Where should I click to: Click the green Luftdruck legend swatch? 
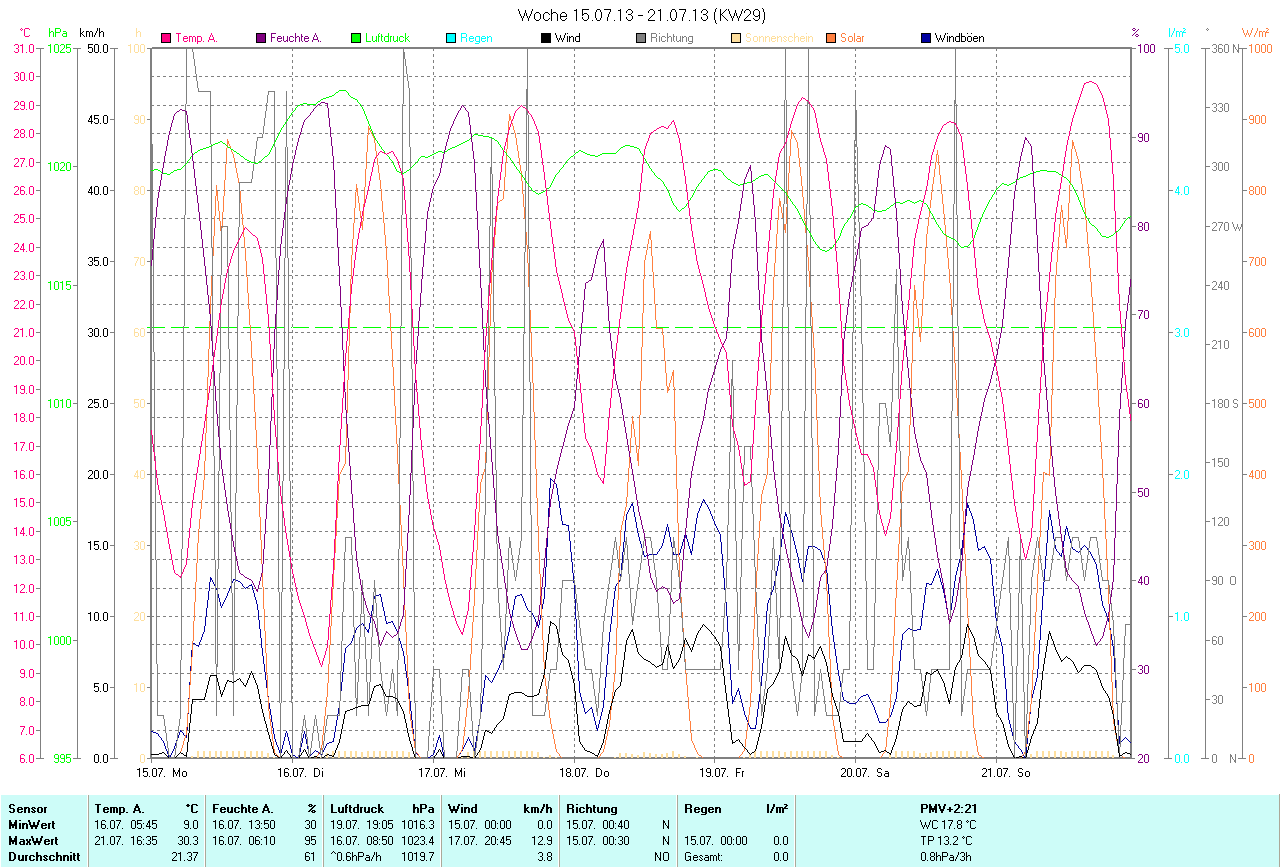click(x=356, y=38)
